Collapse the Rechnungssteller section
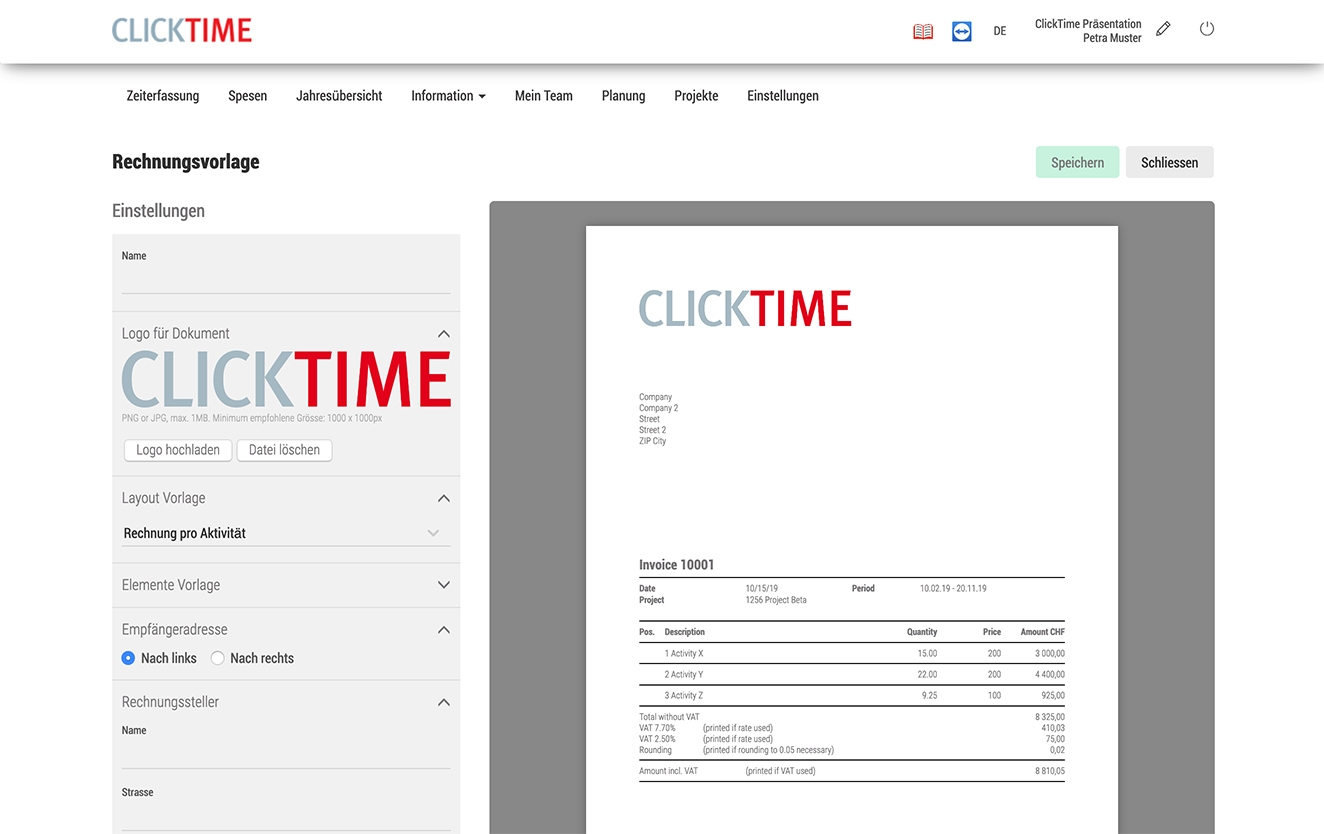Screen dimensions: 1324x834 click(x=444, y=702)
